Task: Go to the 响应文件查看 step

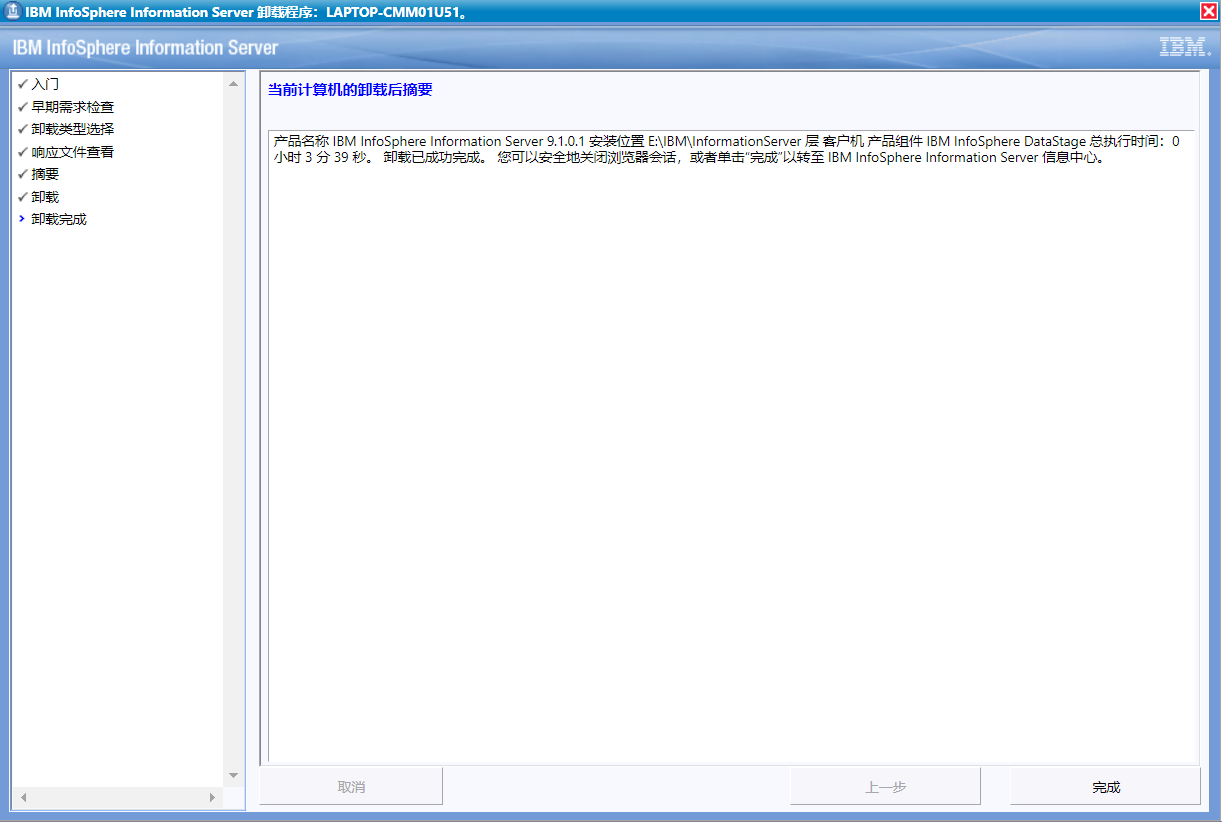Action: coord(72,152)
